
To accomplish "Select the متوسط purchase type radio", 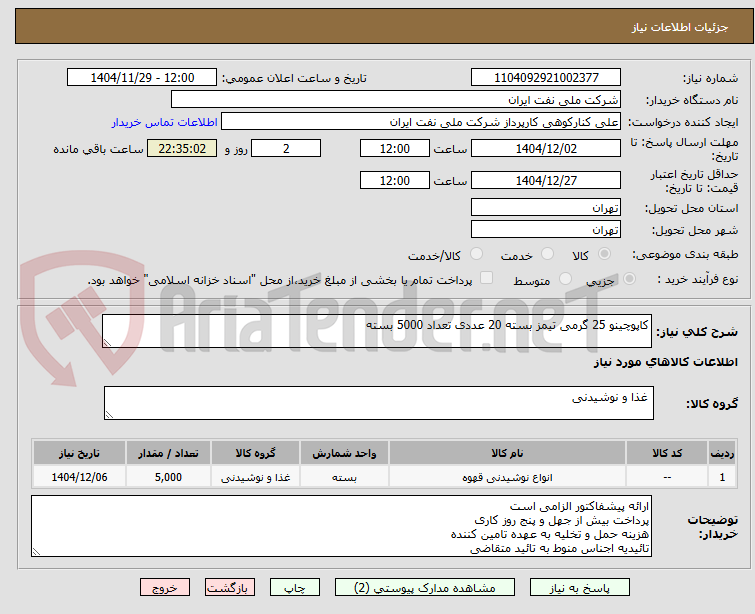I will click(x=565, y=279).
